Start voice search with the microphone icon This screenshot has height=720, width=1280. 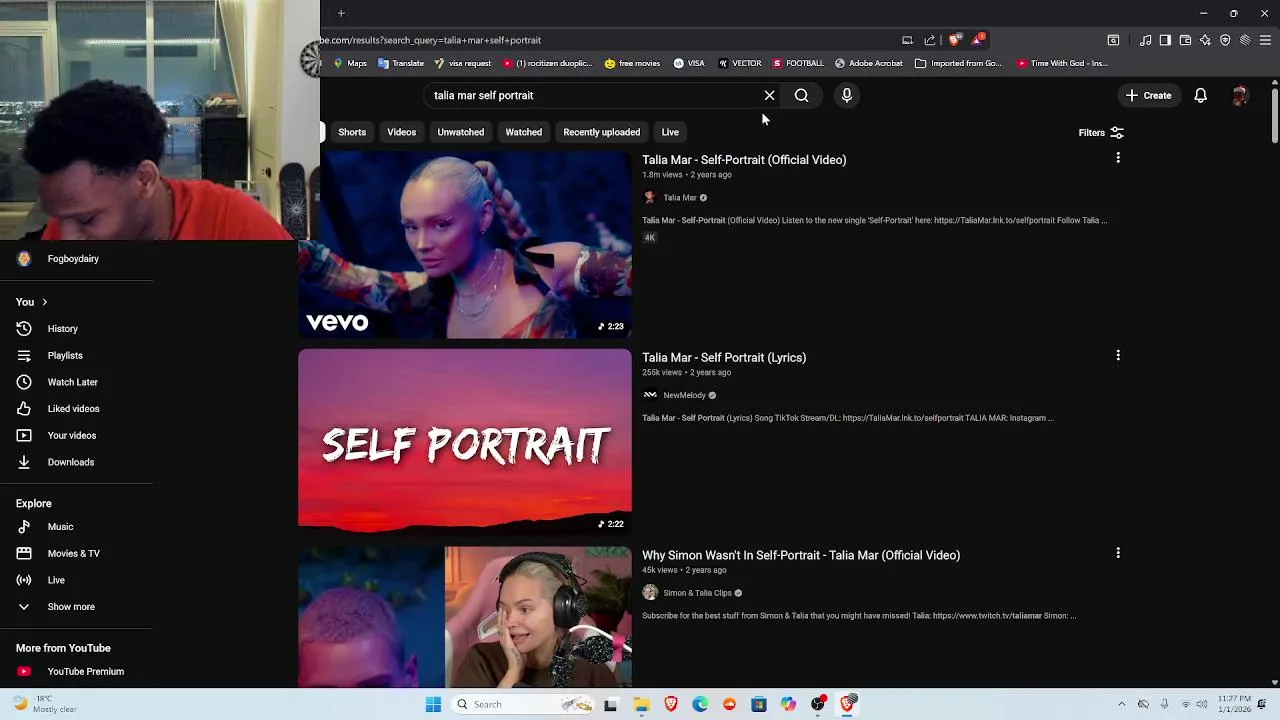[846, 95]
